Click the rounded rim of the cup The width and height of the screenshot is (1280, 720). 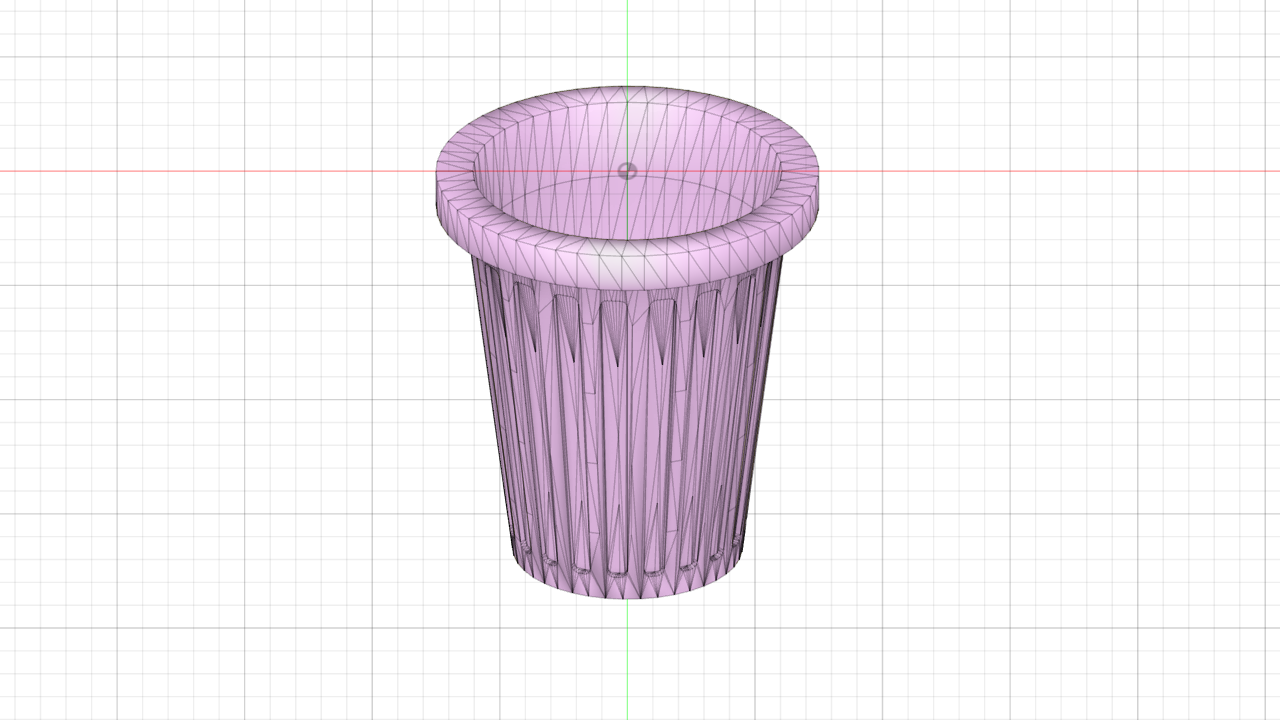coord(628,262)
